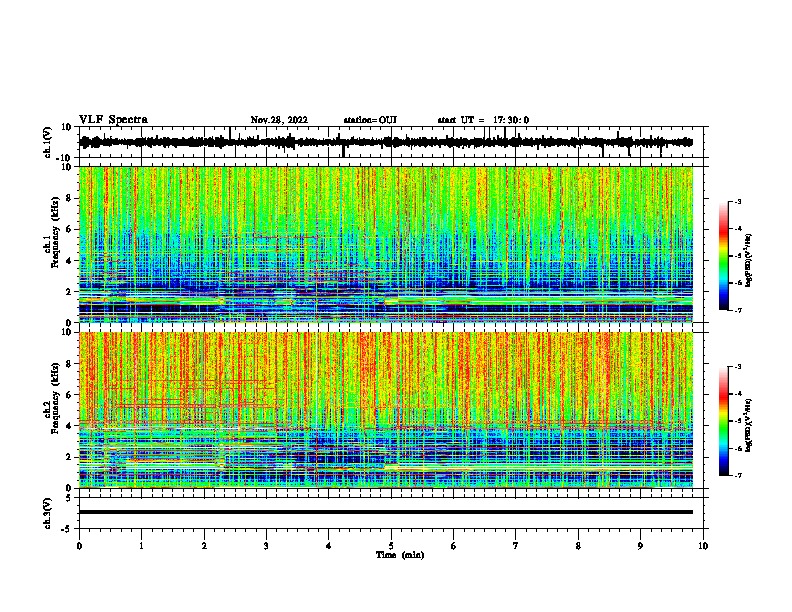
Task: Click the "4" kHz tick of ch.1 spectrogram
Action: point(69,261)
